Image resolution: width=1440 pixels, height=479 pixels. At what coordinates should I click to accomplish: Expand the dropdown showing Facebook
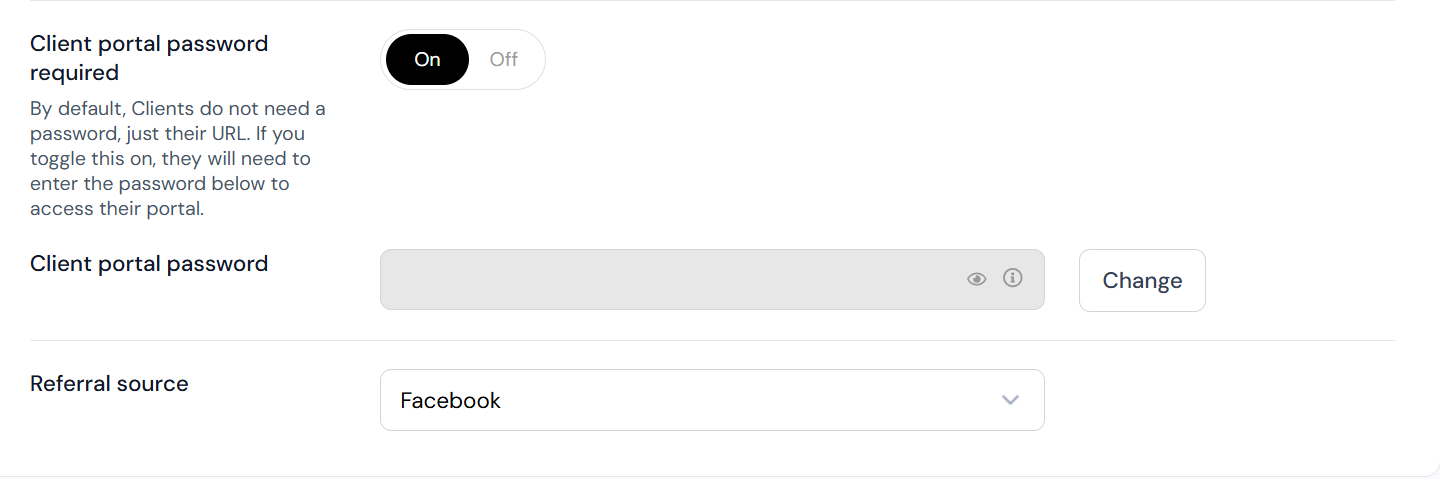pyautogui.click(x=712, y=400)
